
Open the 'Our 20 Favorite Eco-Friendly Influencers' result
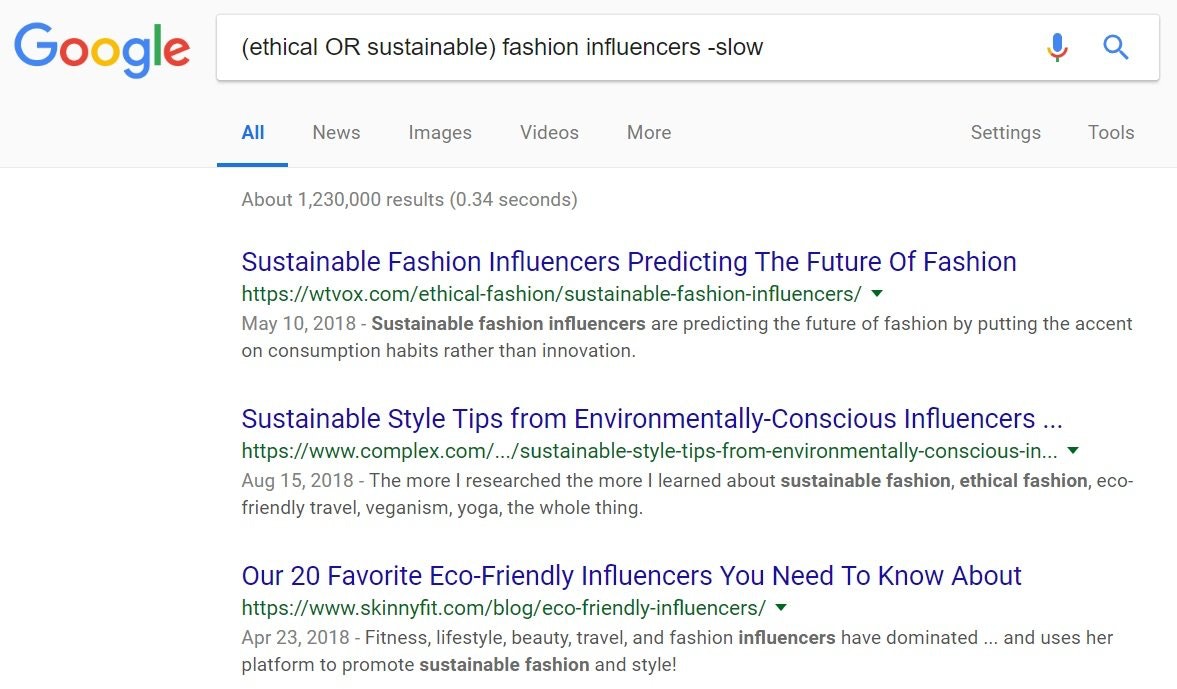(x=631, y=576)
